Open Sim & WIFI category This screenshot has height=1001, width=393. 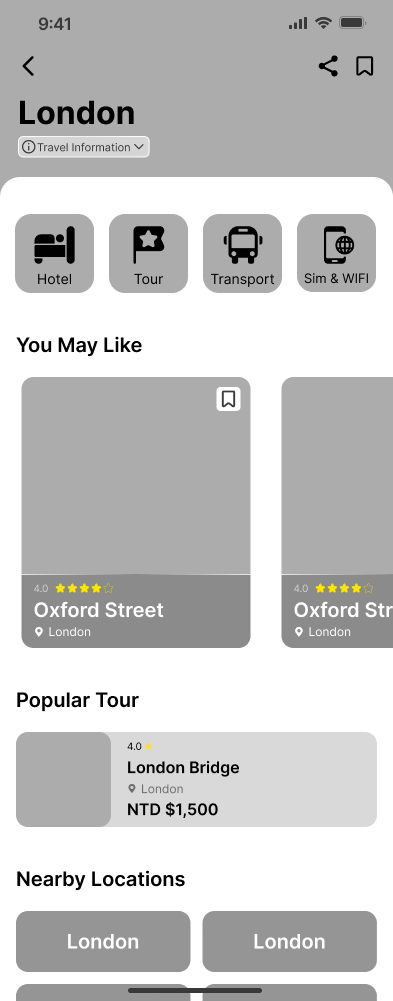click(x=336, y=253)
